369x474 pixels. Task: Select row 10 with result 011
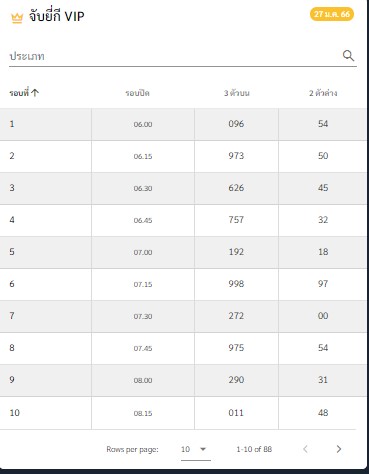pyautogui.click(x=183, y=413)
